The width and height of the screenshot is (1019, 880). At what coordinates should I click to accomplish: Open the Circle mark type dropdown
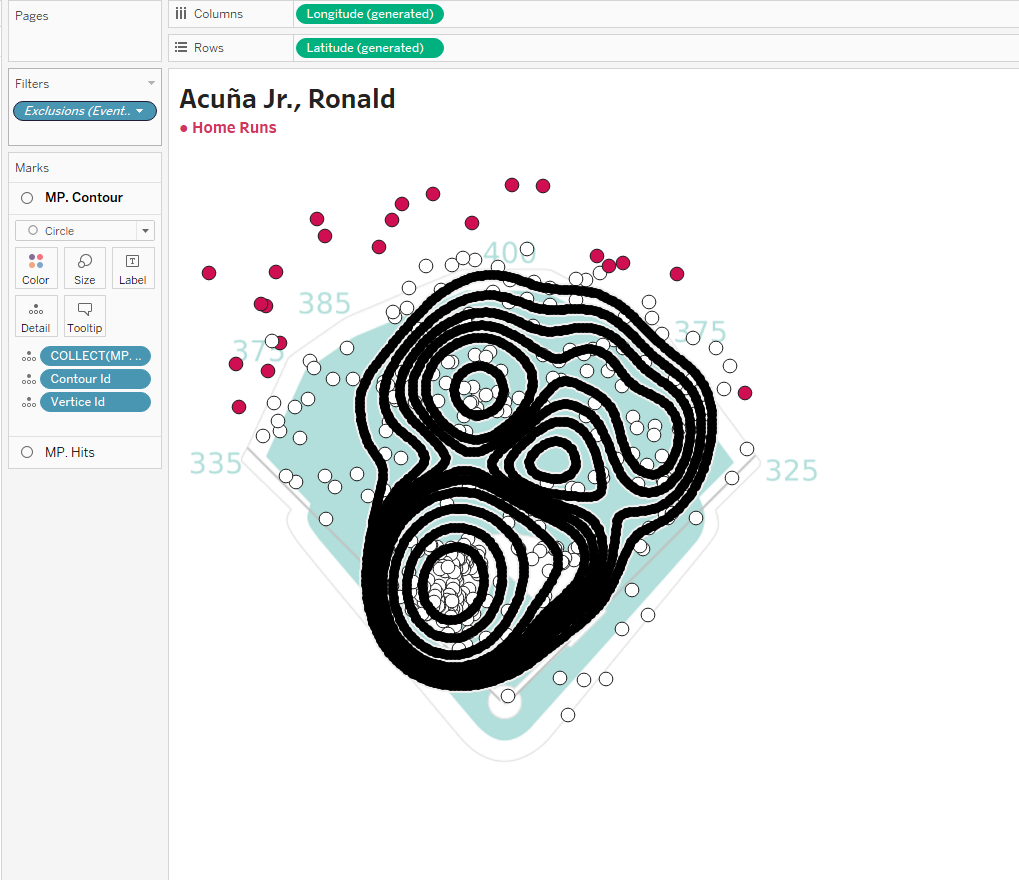pos(146,231)
